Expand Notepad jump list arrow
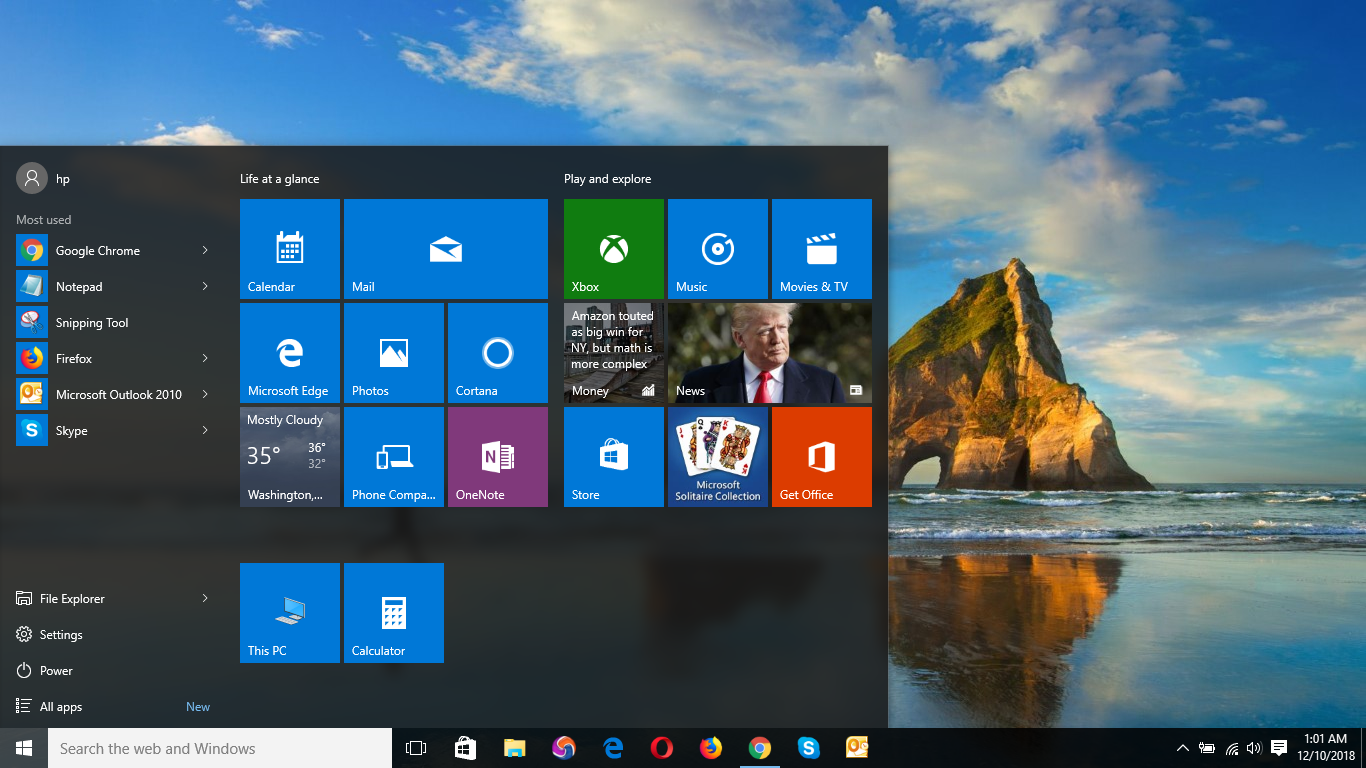The image size is (1366, 768). pyautogui.click(x=204, y=286)
